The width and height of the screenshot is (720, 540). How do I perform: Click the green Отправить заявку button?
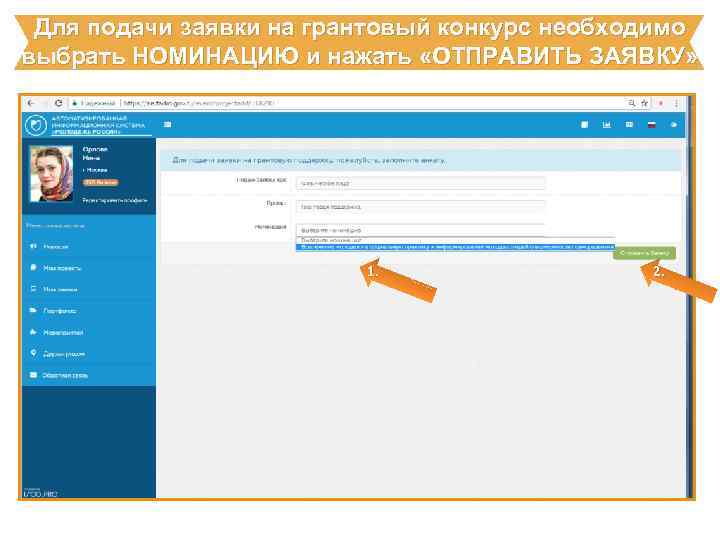coord(644,253)
